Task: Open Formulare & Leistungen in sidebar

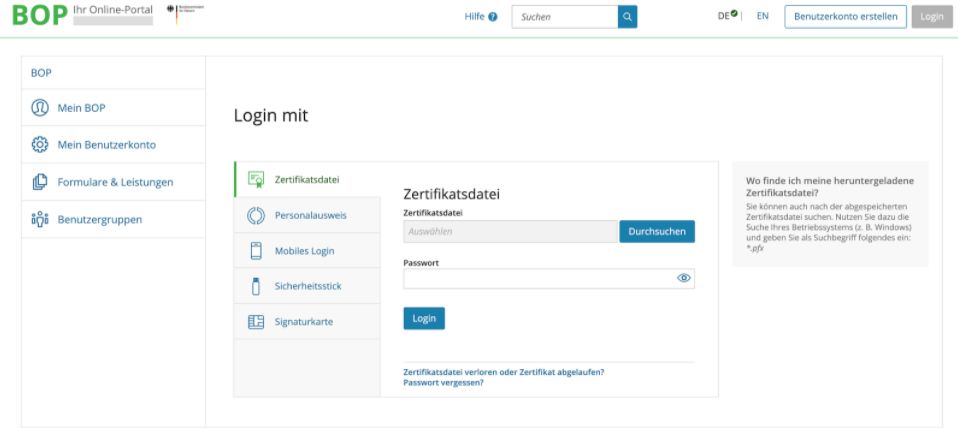Action: click(x=114, y=182)
